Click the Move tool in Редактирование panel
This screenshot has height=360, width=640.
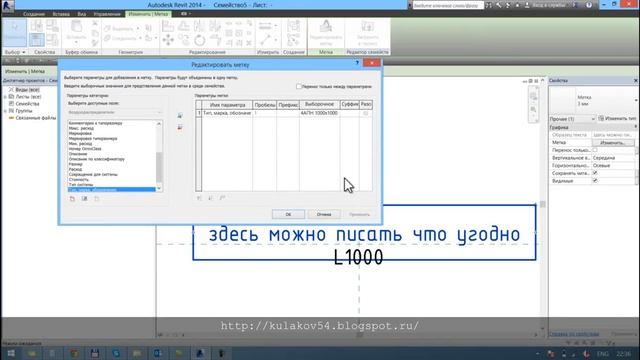[168, 40]
